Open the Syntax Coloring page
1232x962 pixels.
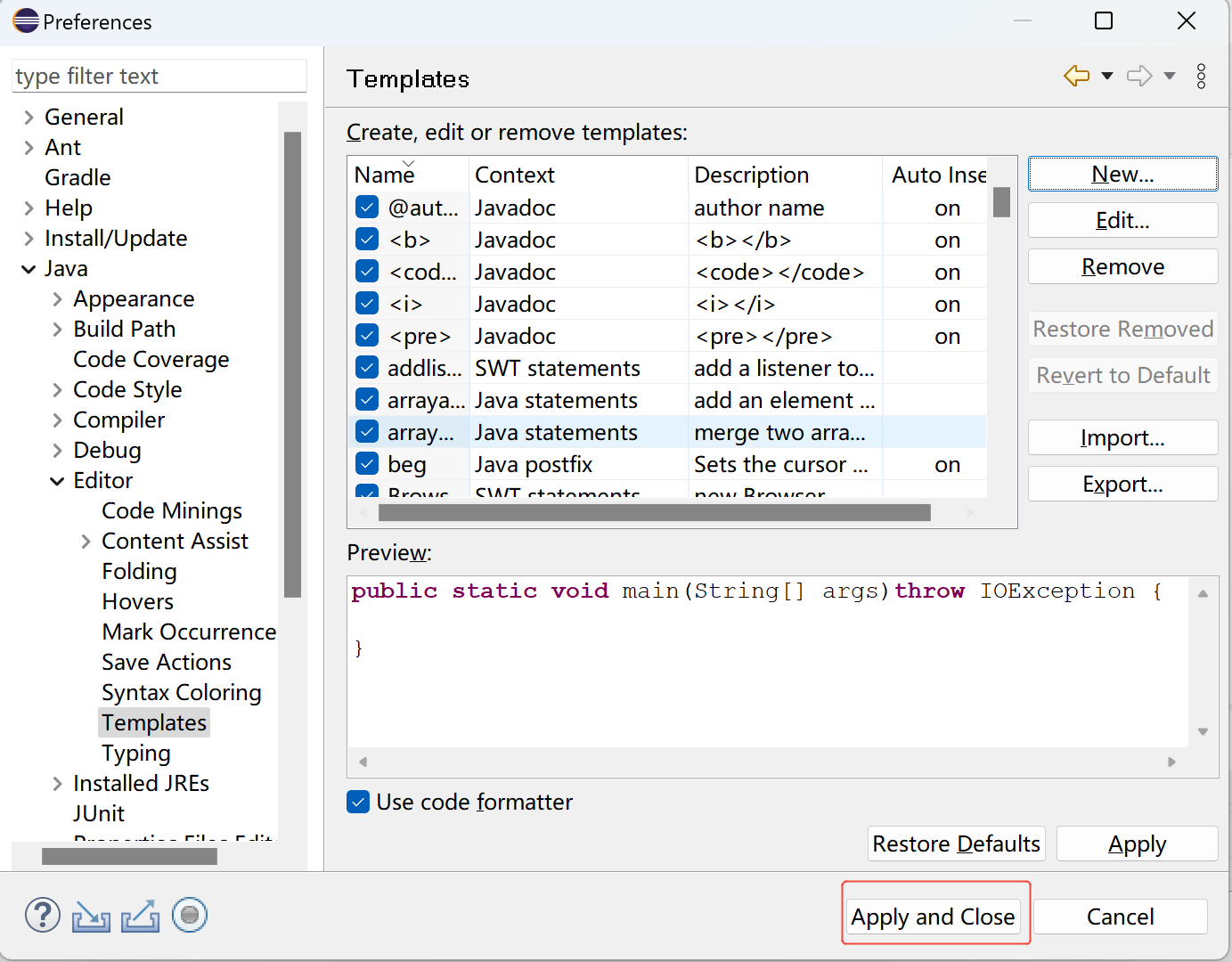(181, 693)
